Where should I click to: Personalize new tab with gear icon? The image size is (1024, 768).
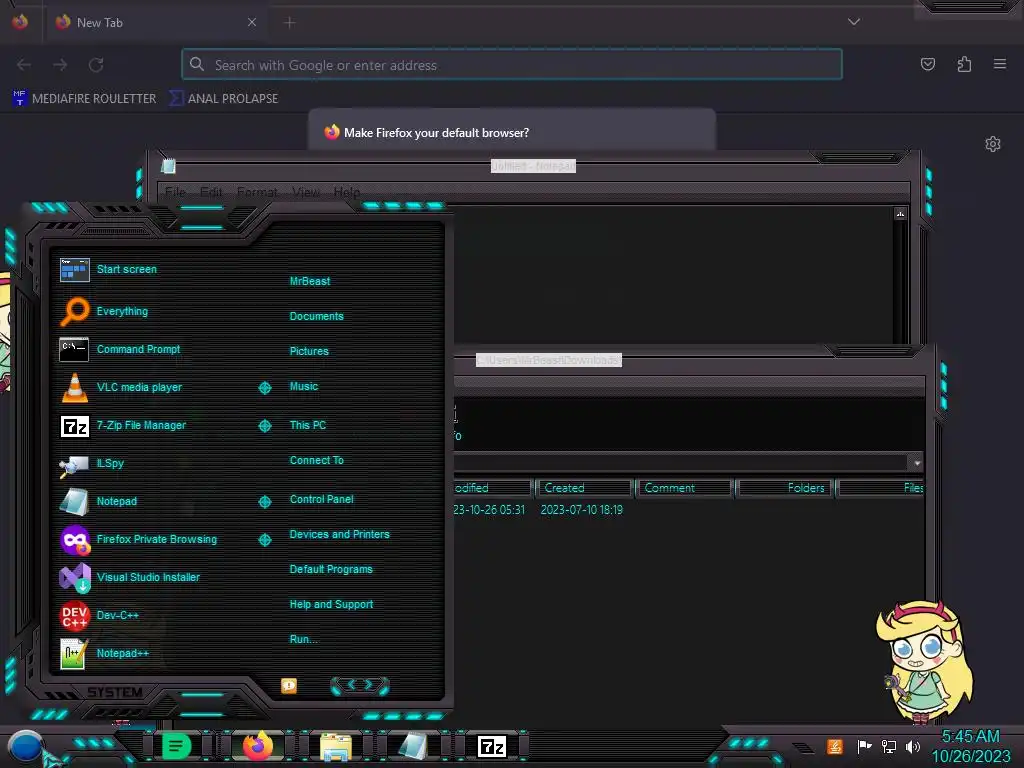click(x=993, y=144)
